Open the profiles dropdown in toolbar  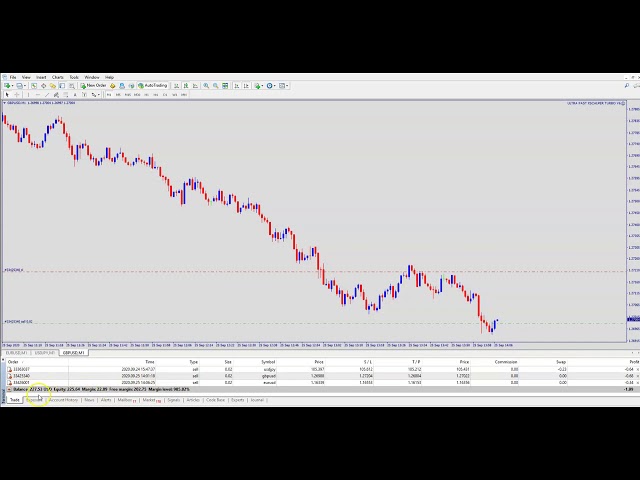coord(21,86)
